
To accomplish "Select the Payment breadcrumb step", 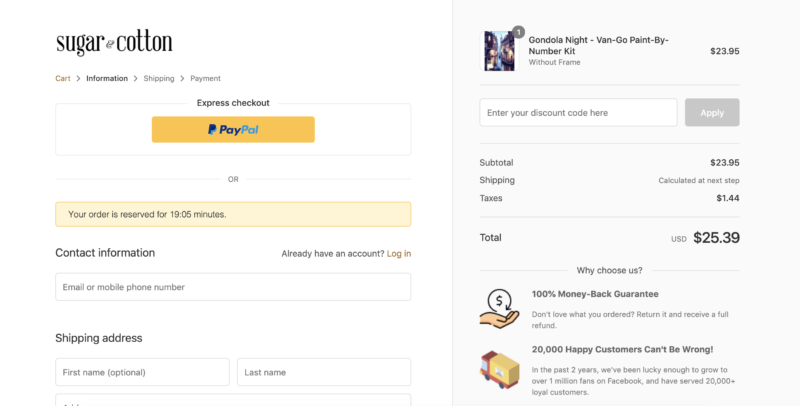I will [x=205, y=78].
